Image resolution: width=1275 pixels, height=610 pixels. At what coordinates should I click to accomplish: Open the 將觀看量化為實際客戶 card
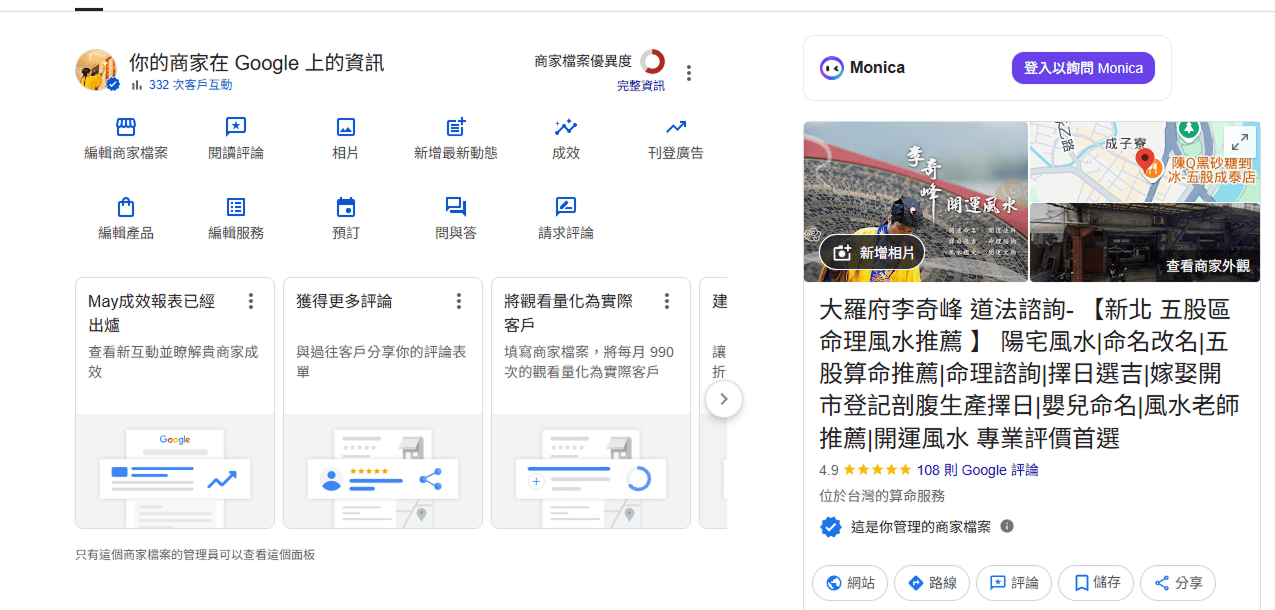(591, 403)
